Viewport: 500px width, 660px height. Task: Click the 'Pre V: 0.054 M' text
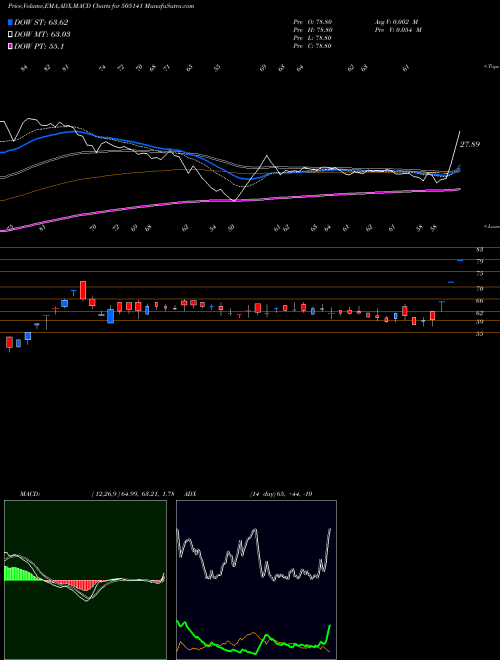pos(397,30)
